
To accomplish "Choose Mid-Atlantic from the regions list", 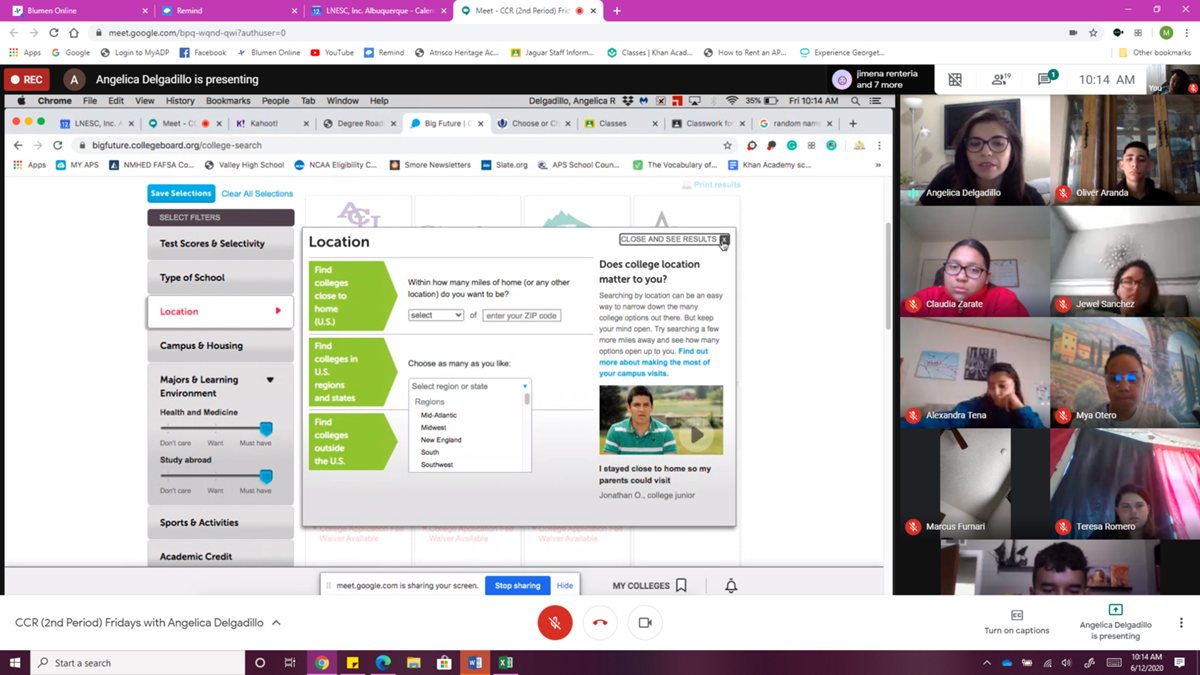I will [x=439, y=415].
